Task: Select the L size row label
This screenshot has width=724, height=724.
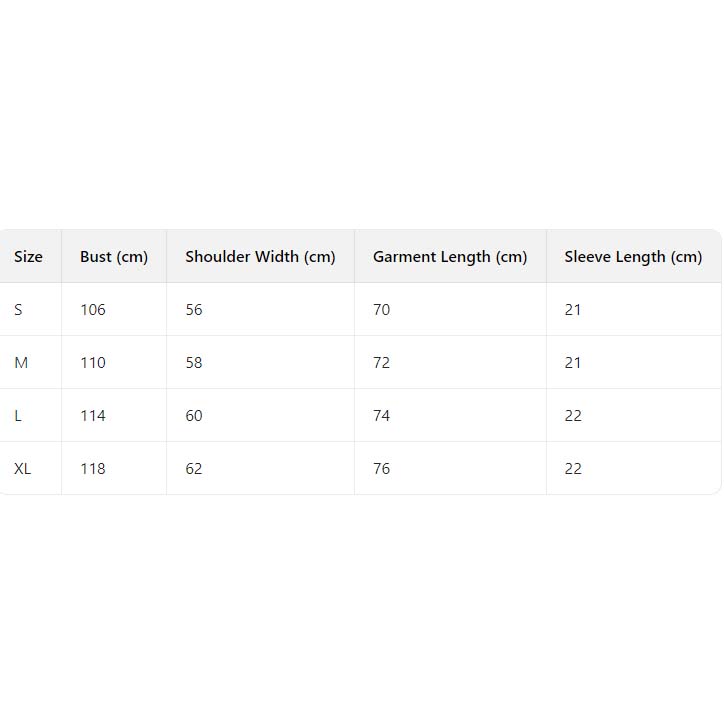Action: click(x=18, y=416)
